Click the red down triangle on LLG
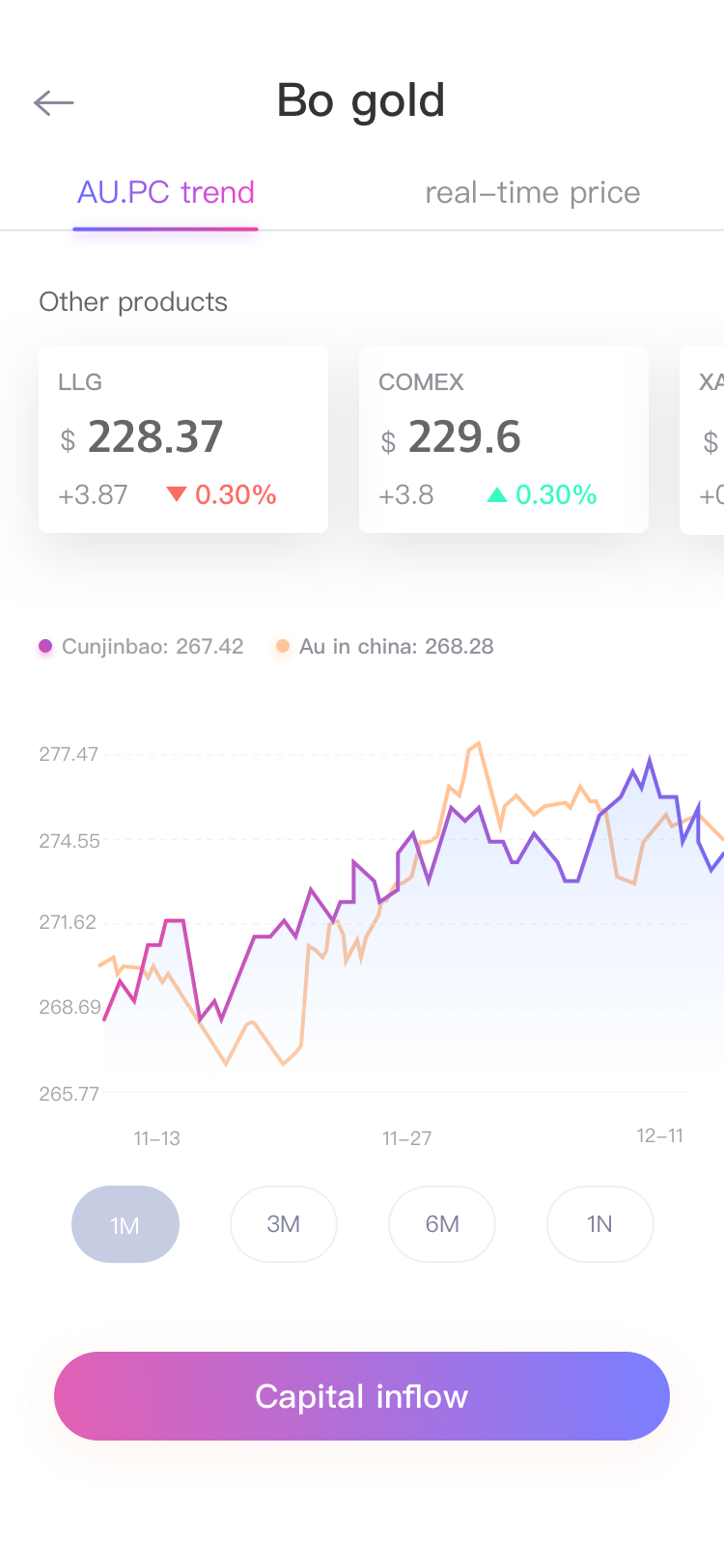Viewport: 724px width, 1568px height. point(176,495)
